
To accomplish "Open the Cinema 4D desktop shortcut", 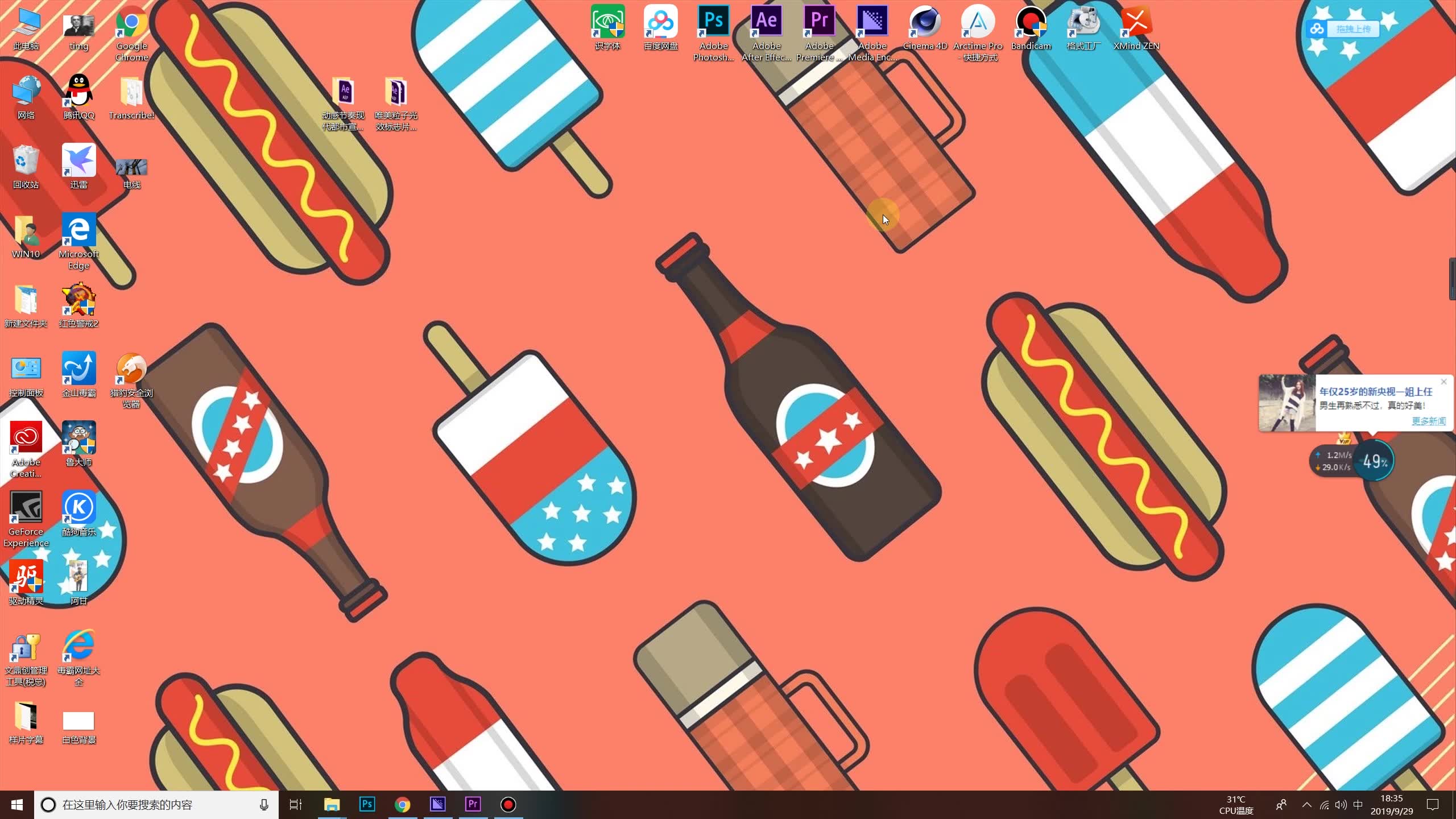I will point(925,23).
